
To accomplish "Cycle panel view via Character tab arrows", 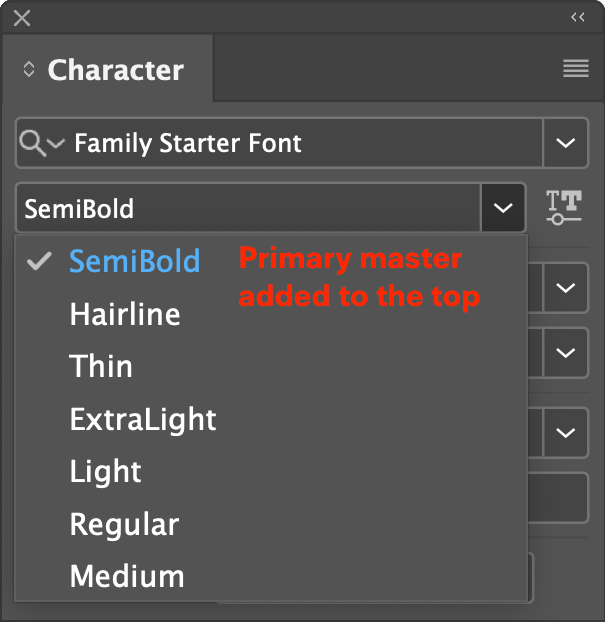I will (x=29, y=69).
